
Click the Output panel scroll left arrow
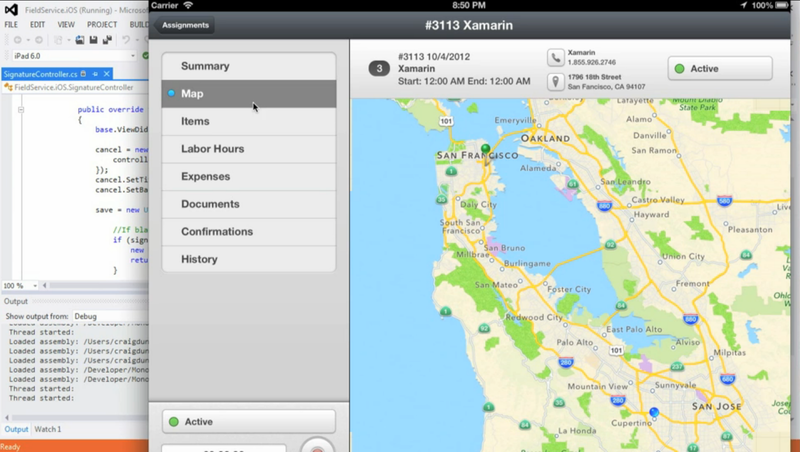pos(7,418)
